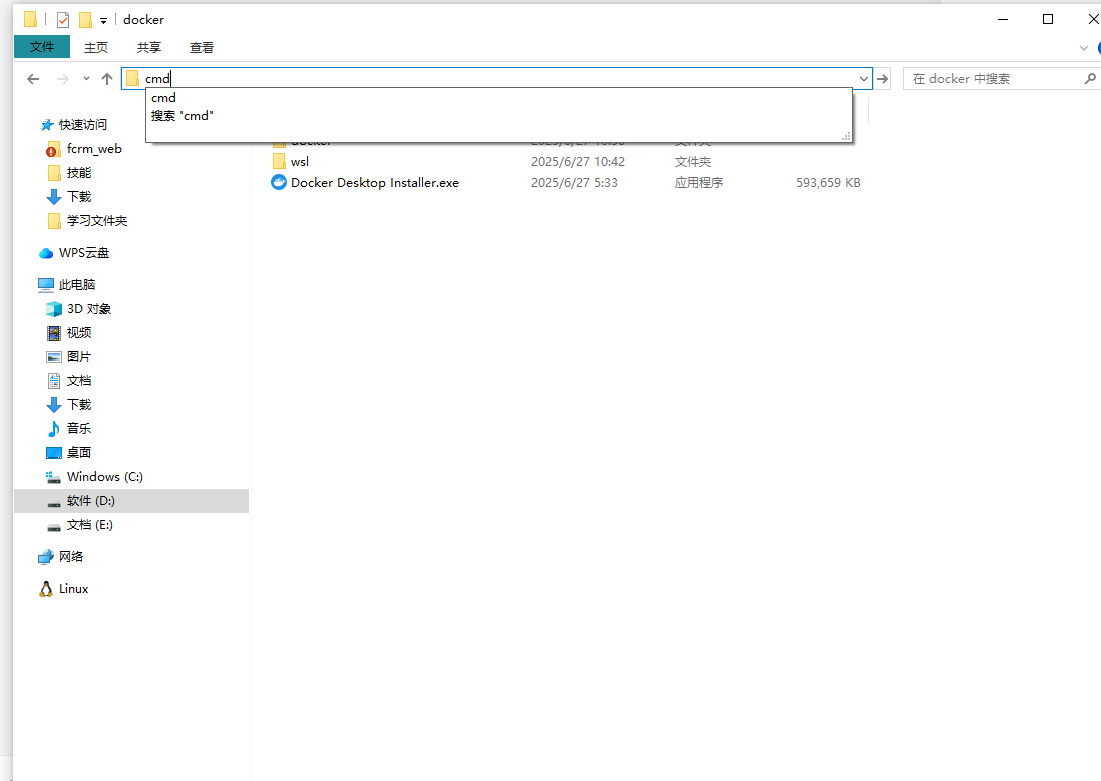Select 网络 in the navigation pane

pyautogui.click(x=71, y=556)
